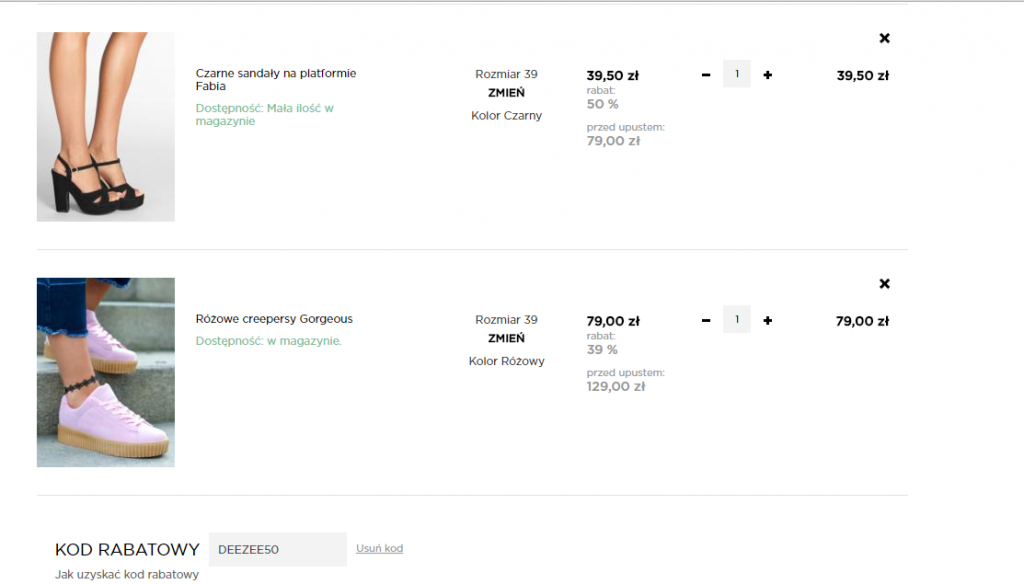The image size is (1024, 584).
Task: Click ZMIEŃ for the pink creepers size
Action: (x=506, y=338)
